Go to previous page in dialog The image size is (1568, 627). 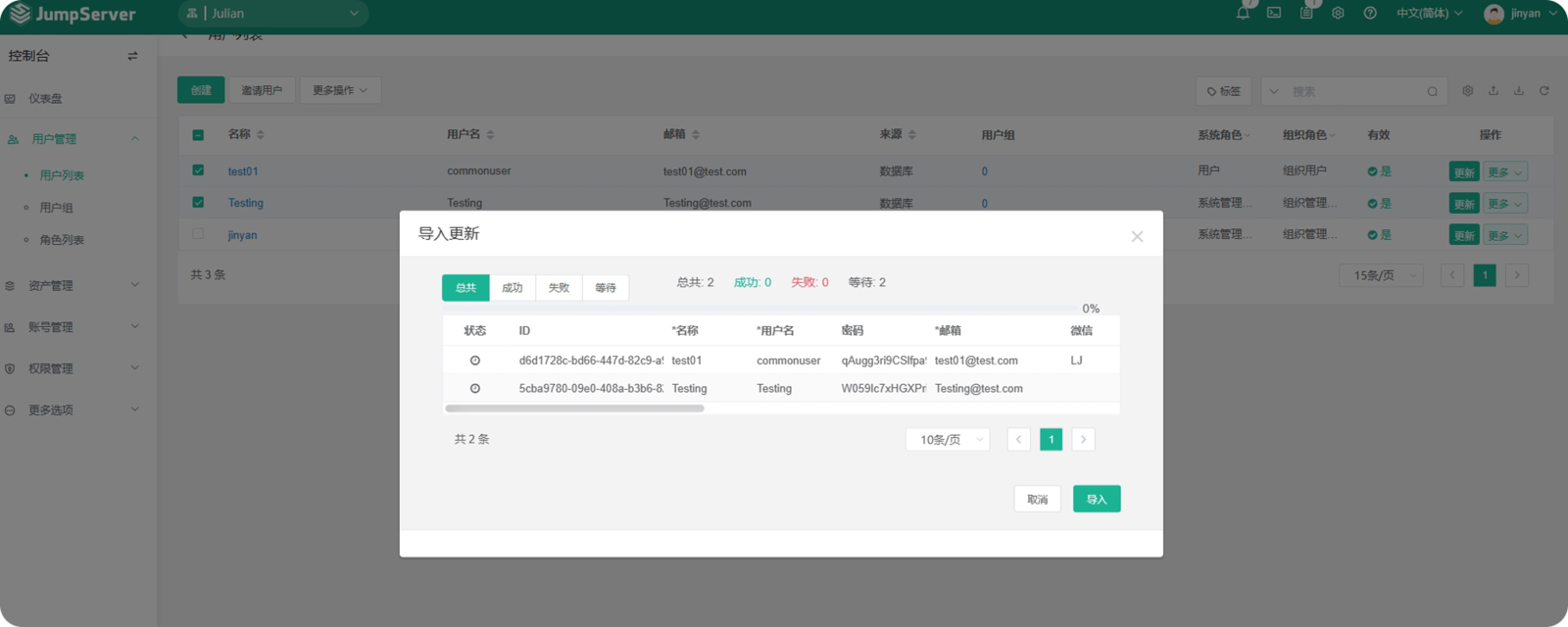[x=1019, y=440]
